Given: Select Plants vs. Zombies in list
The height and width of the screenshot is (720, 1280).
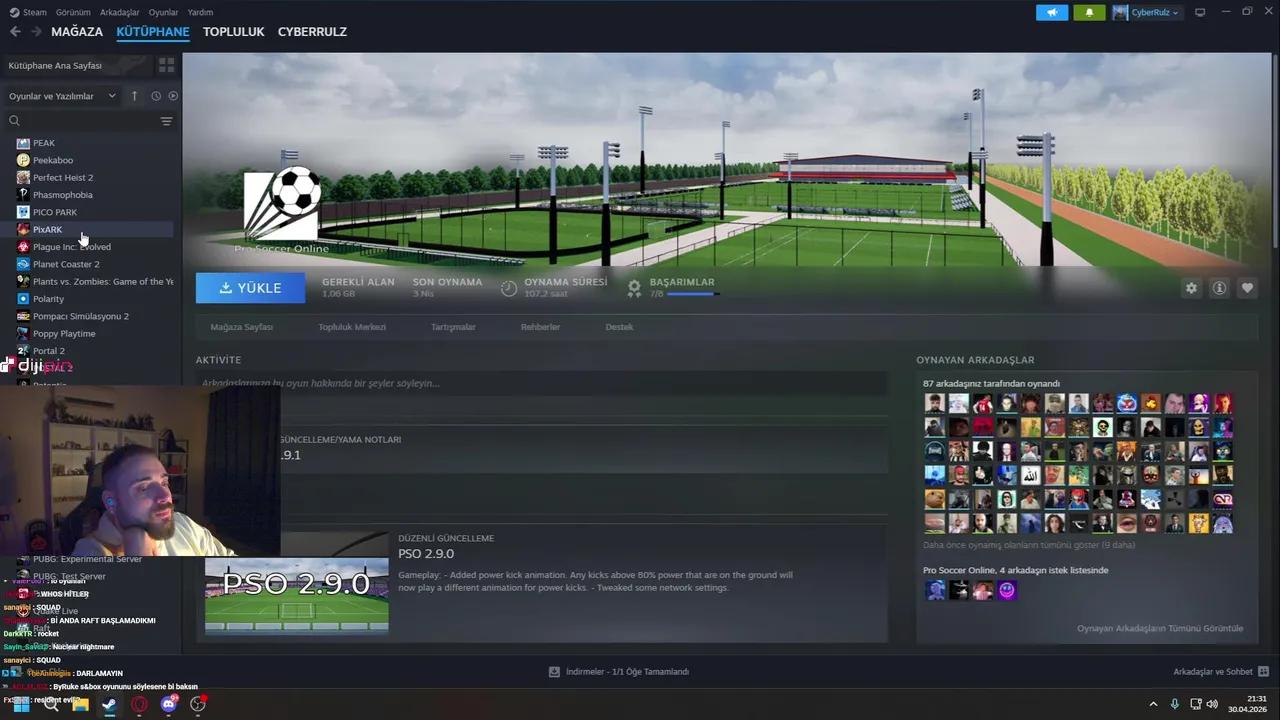Looking at the screenshot, I should click(103, 282).
